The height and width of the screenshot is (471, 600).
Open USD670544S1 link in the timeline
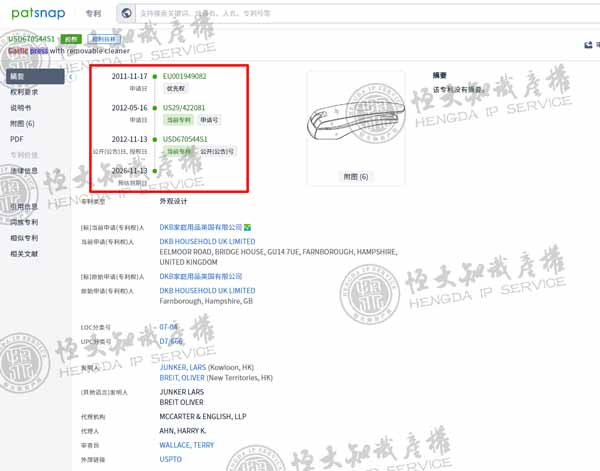(x=185, y=139)
